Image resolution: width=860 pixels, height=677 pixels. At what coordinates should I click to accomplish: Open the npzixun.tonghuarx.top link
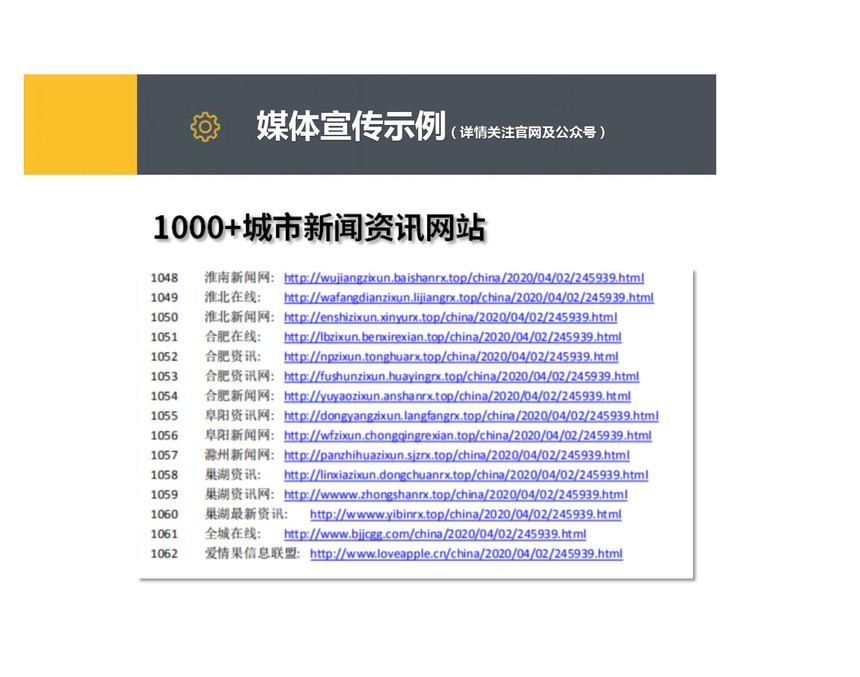451,357
